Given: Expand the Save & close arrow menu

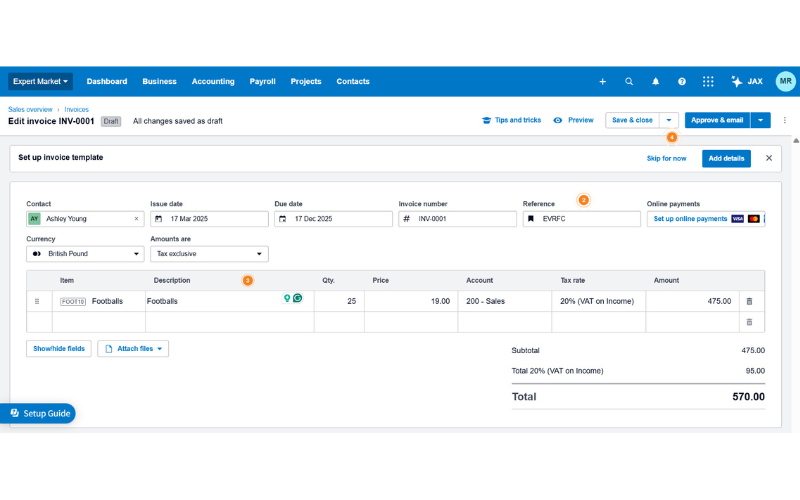Looking at the screenshot, I should [669, 120].
